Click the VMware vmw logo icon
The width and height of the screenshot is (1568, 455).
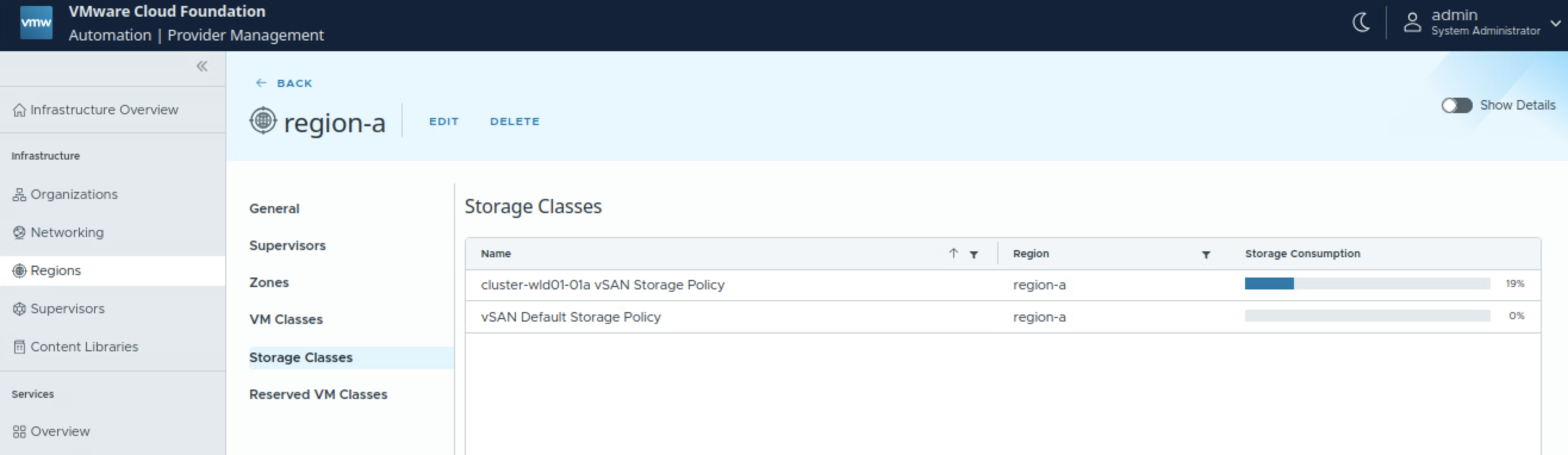click(36, 23)
